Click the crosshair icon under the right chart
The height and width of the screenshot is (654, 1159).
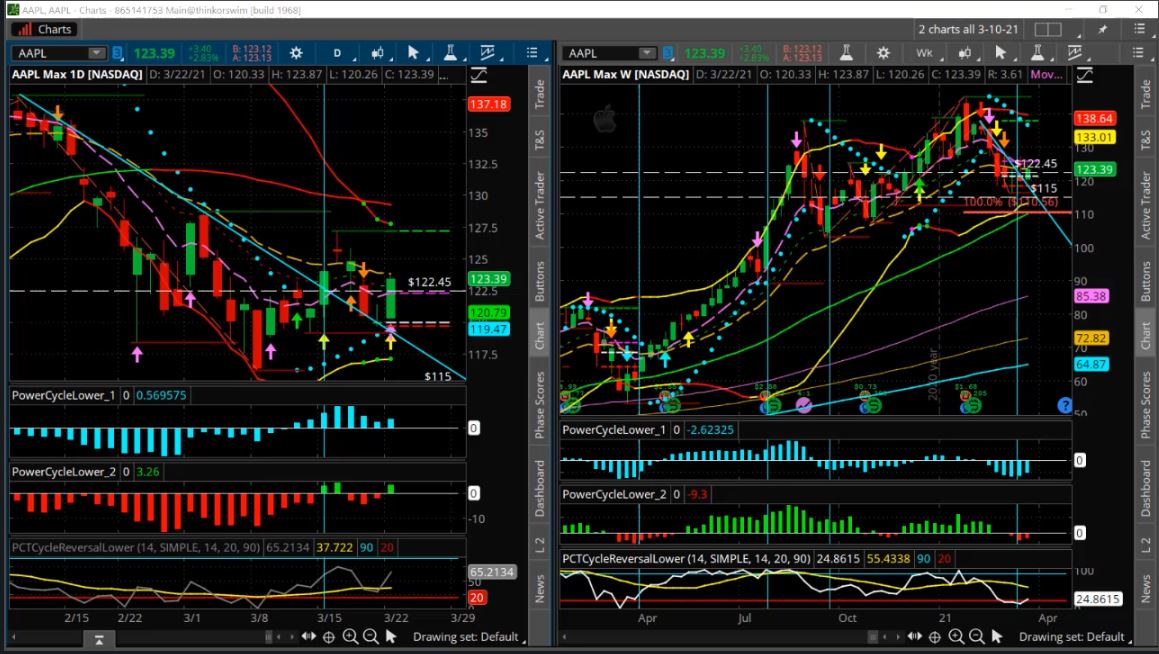pyautogui.click(x=935, y=636)
